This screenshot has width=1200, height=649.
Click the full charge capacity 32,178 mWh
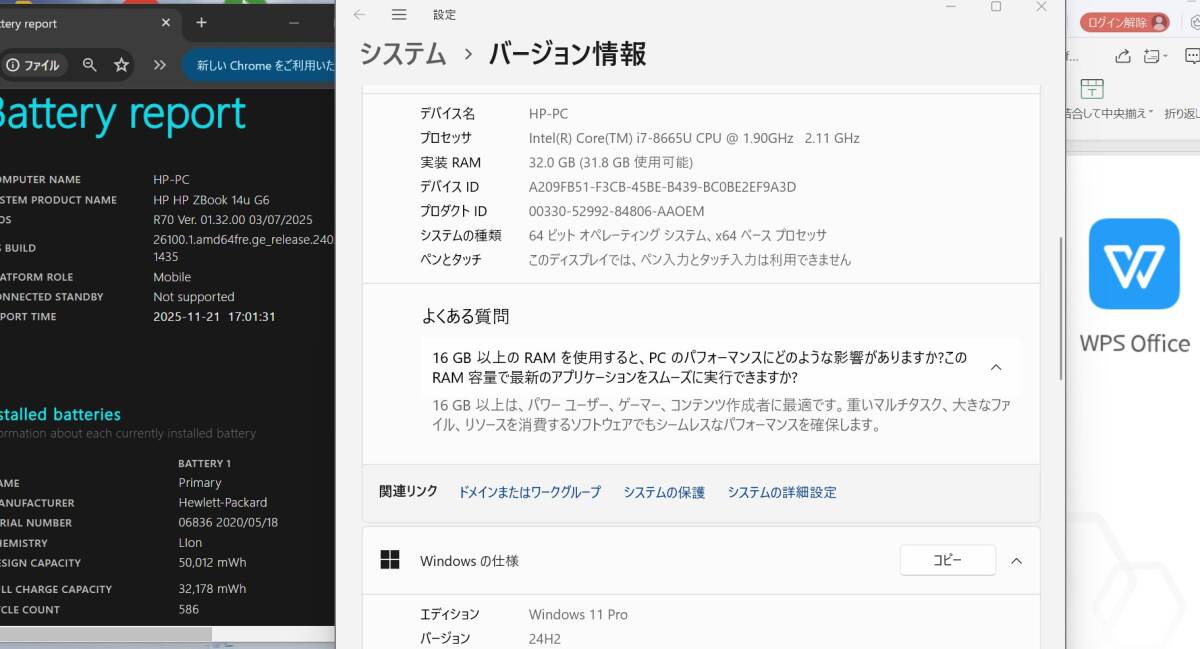coord(212,589)
